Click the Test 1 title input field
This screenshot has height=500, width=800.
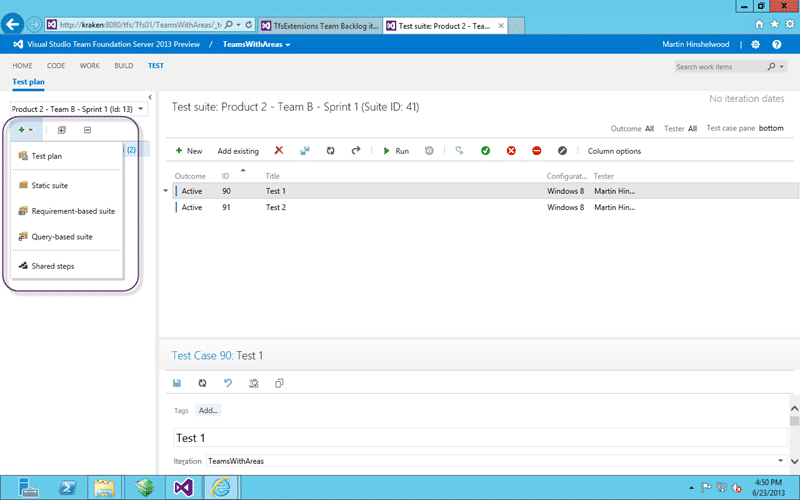coord(480,438)
